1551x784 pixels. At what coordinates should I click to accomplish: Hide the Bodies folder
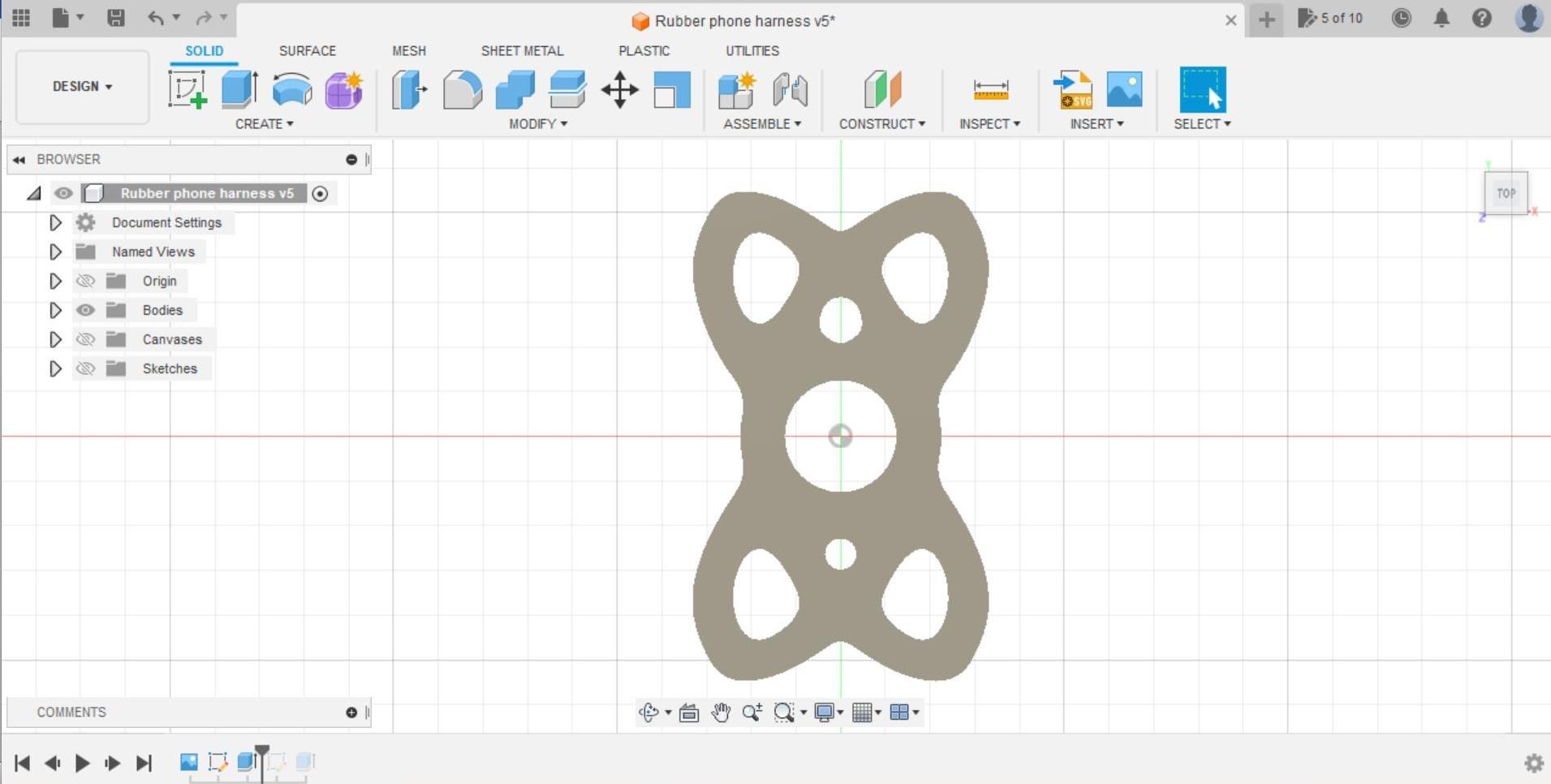pos(85,310)
